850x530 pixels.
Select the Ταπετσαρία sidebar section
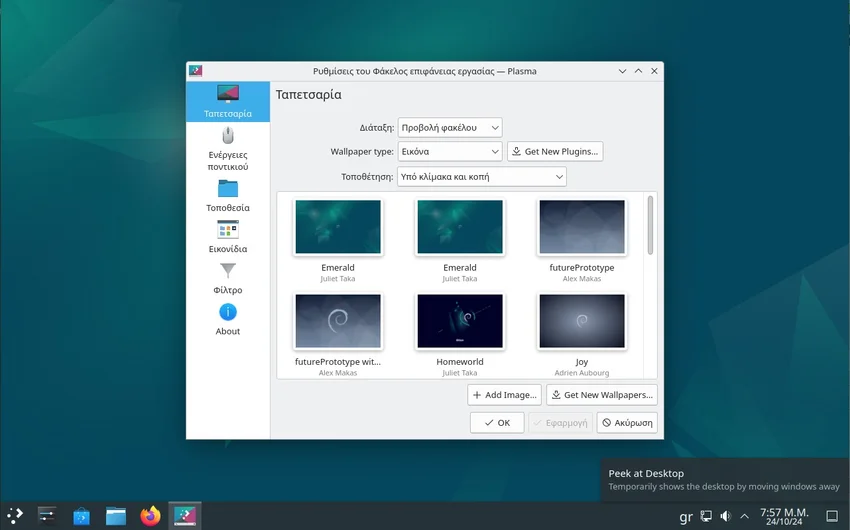[228, 101]
